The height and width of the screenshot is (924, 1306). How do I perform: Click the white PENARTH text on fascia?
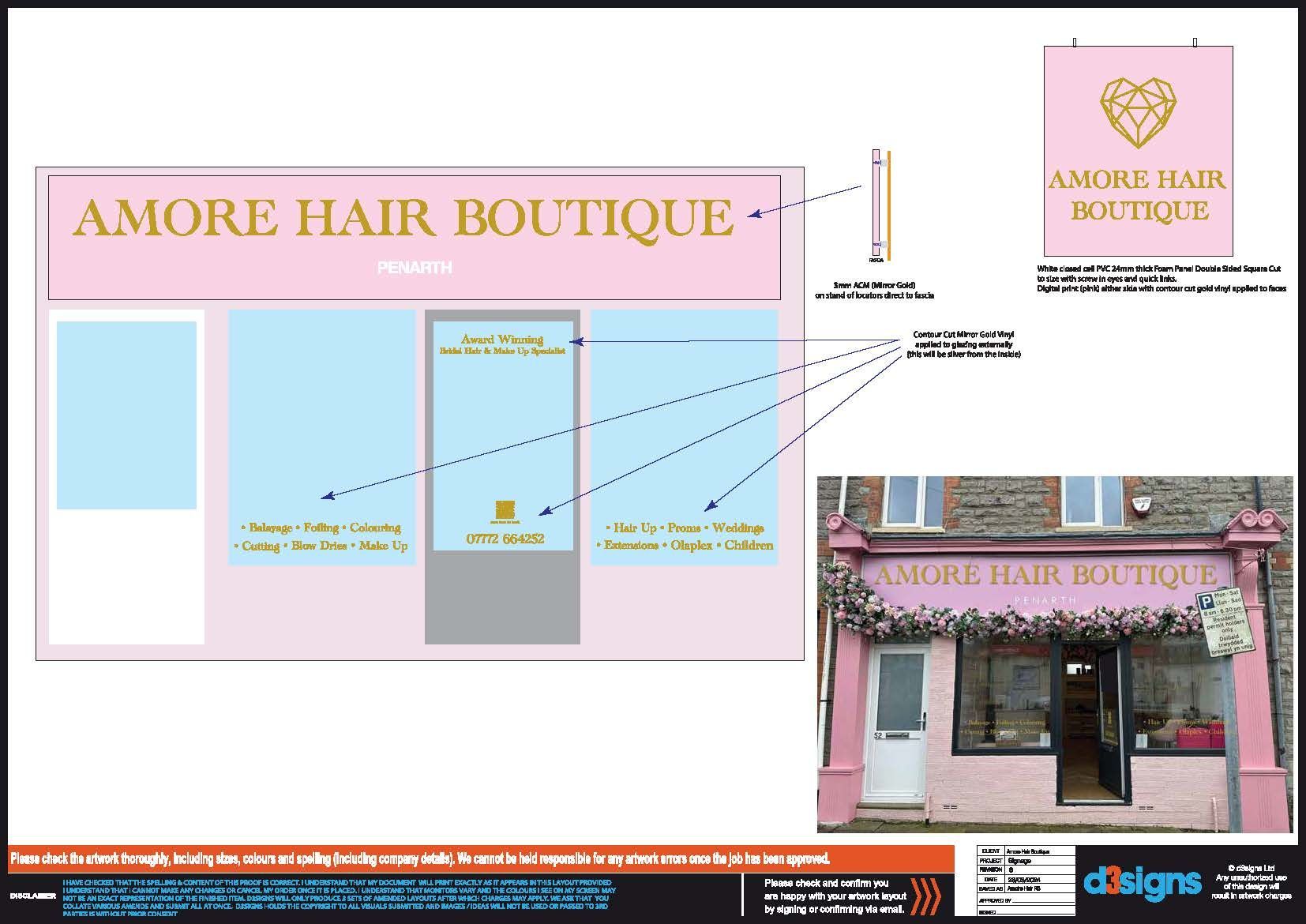[x=415, y=268]
